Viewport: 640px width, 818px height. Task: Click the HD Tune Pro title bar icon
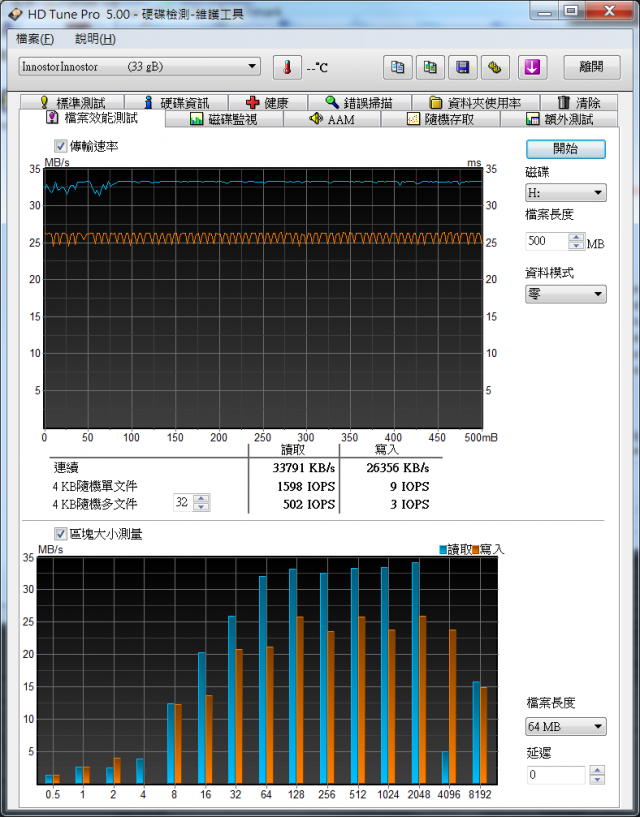tap(16, 14)
